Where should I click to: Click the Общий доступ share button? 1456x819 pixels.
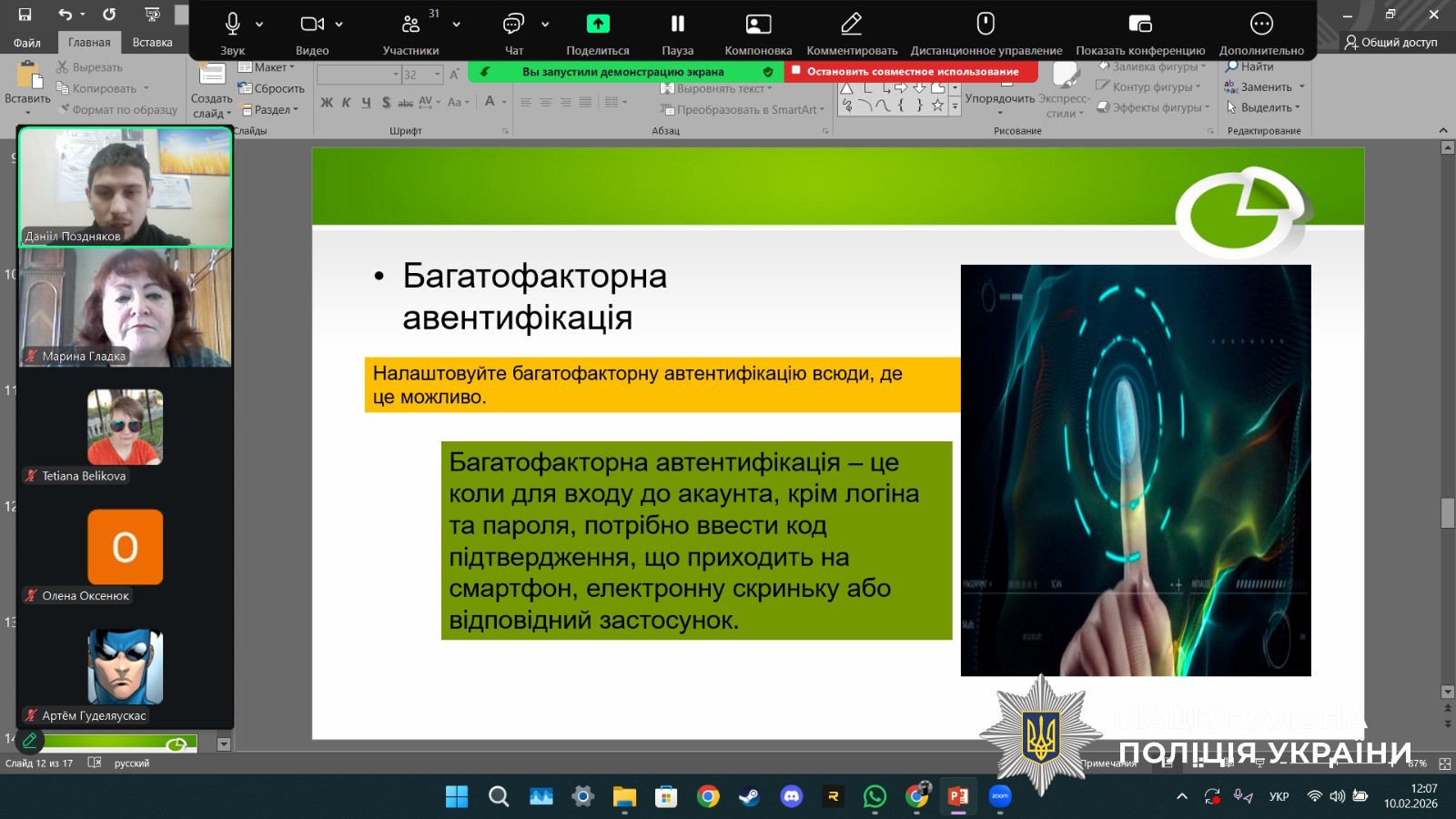click(x=1391, y=43)
